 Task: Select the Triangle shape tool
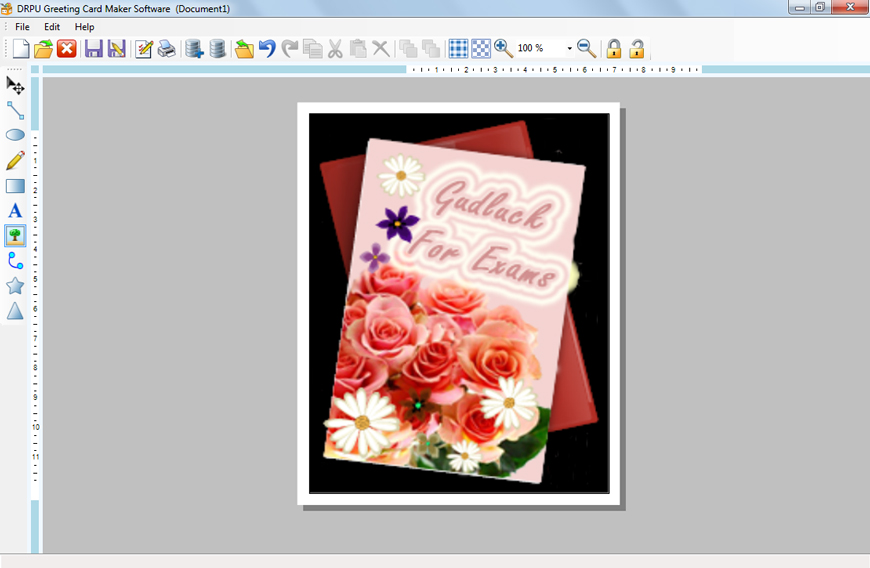click(x=15, y=311)
